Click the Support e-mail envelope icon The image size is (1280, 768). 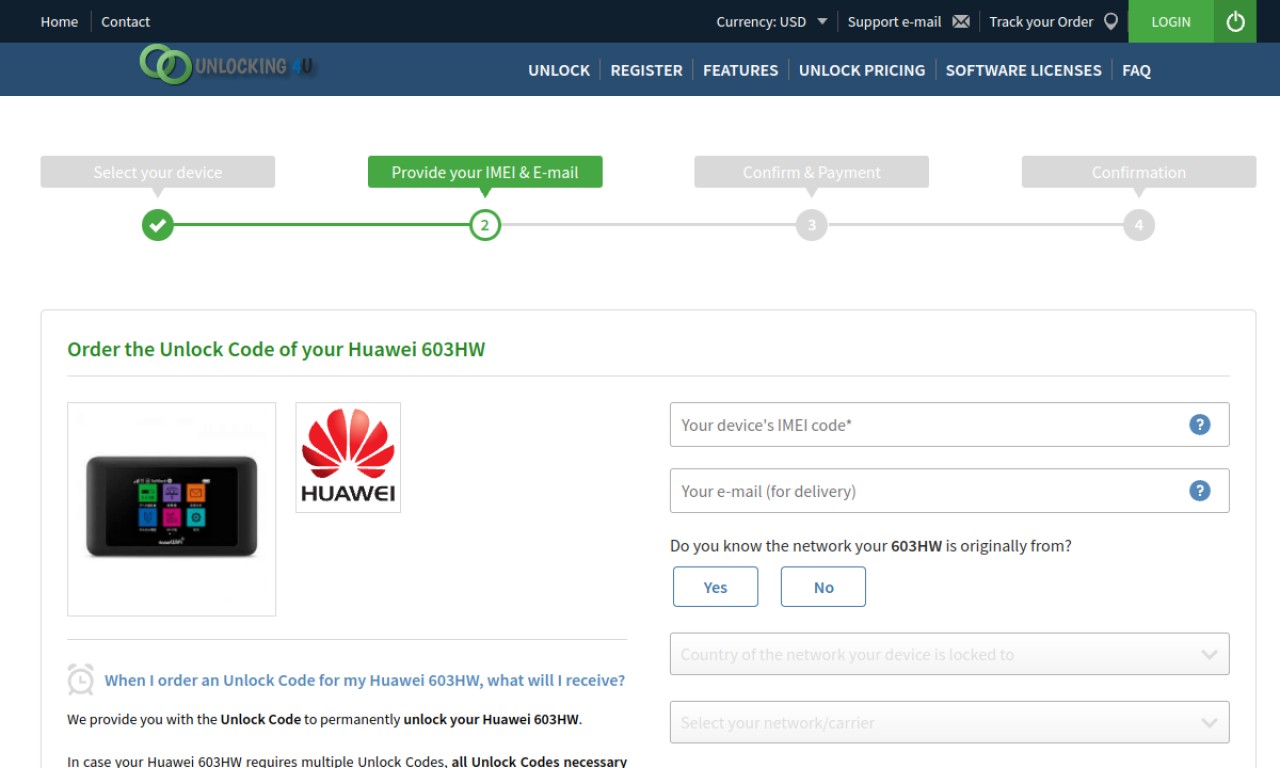point(961,22)
